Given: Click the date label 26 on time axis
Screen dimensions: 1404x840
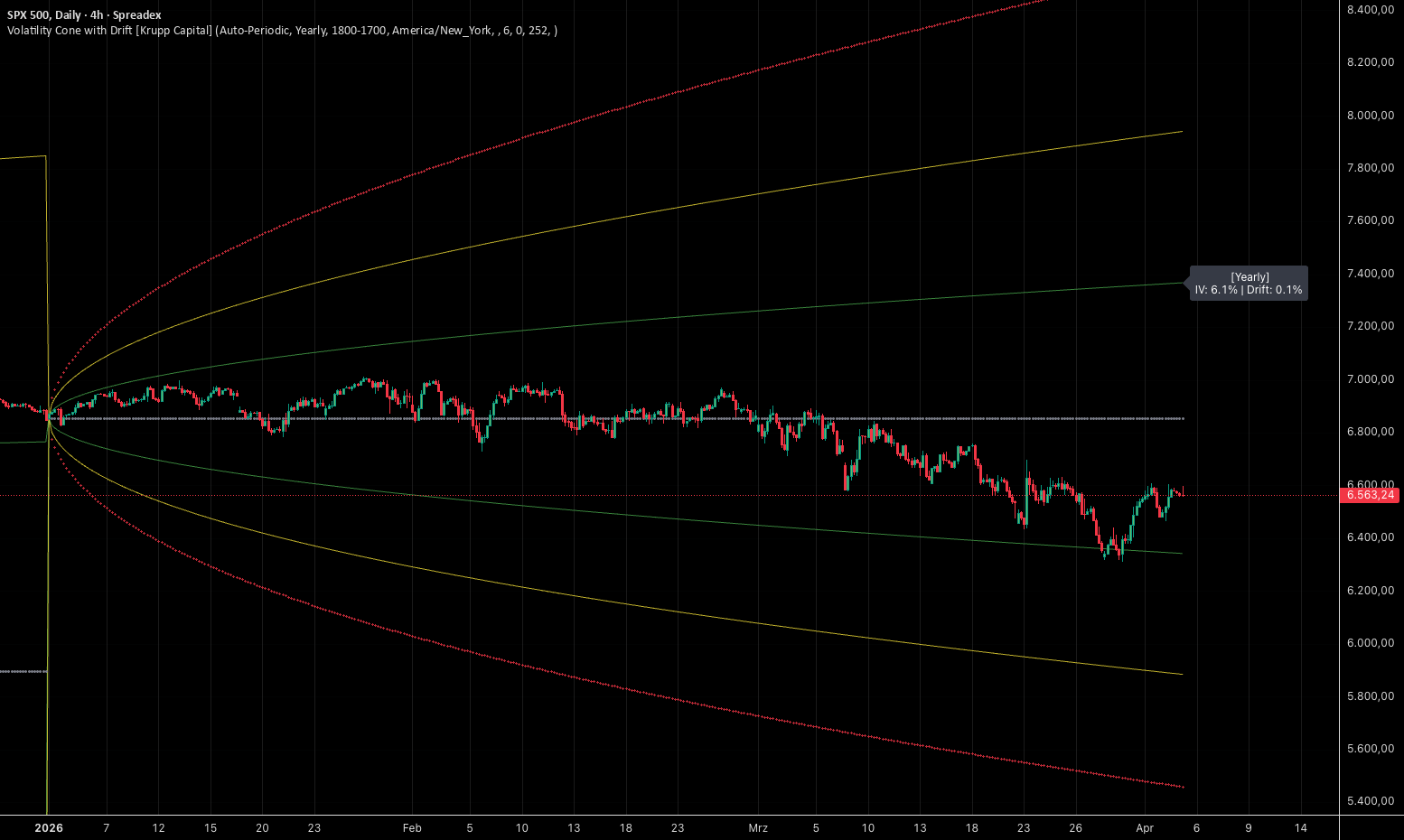Looking at the screenshot, I should click(1076, 828).
